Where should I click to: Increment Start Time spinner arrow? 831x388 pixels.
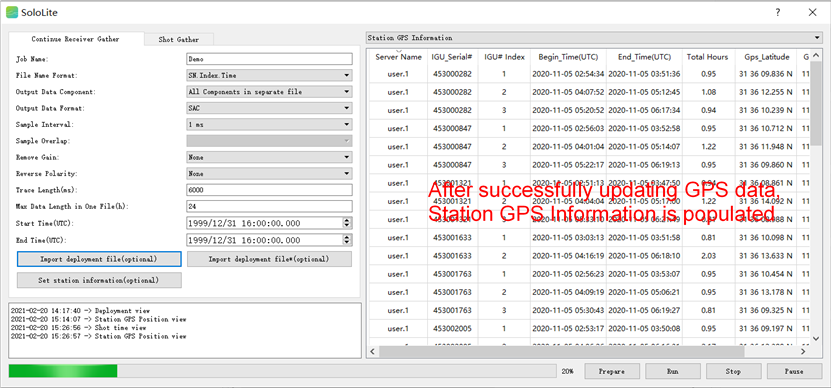pyautogui.click(x=347, y=221)
